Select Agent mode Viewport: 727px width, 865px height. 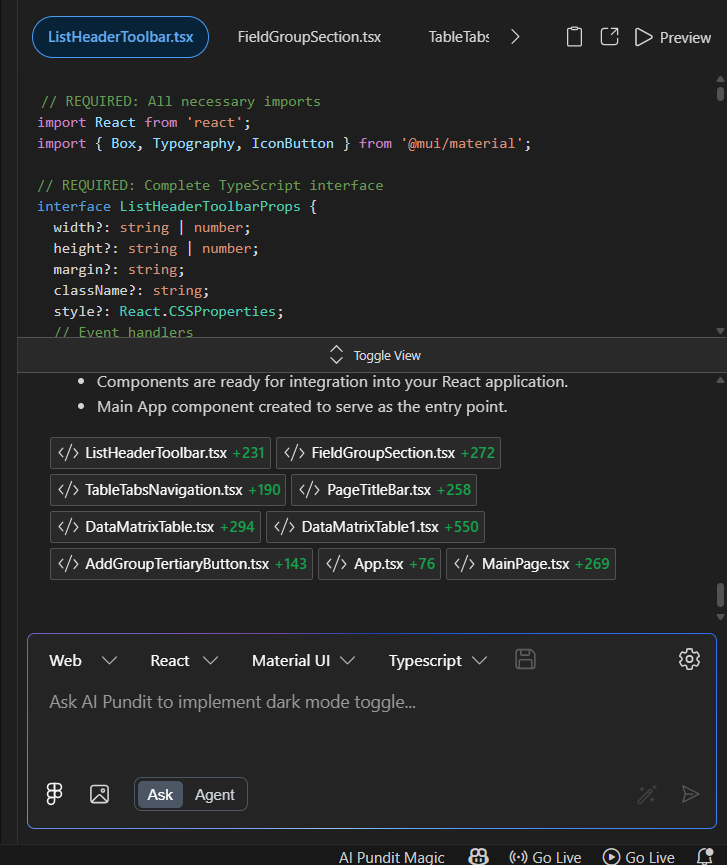point(215,794)
